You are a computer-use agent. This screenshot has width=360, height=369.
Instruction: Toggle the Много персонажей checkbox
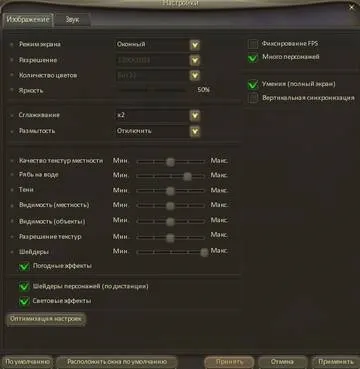click(253, 58)
